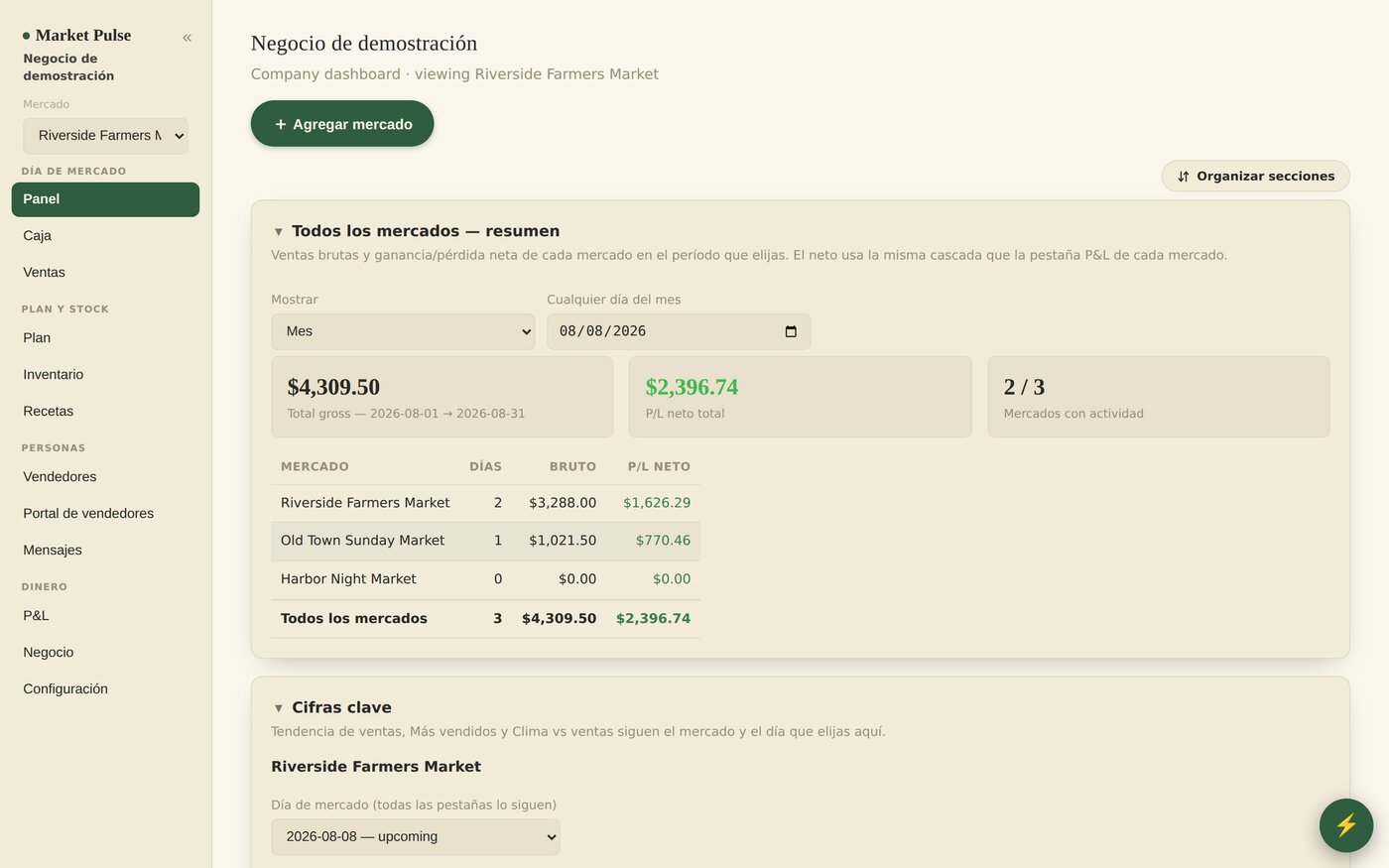The height and width of the screenshot is (868, 1389).
Task: Open Mensajes in the sidebar
Action: coord(105,551)
